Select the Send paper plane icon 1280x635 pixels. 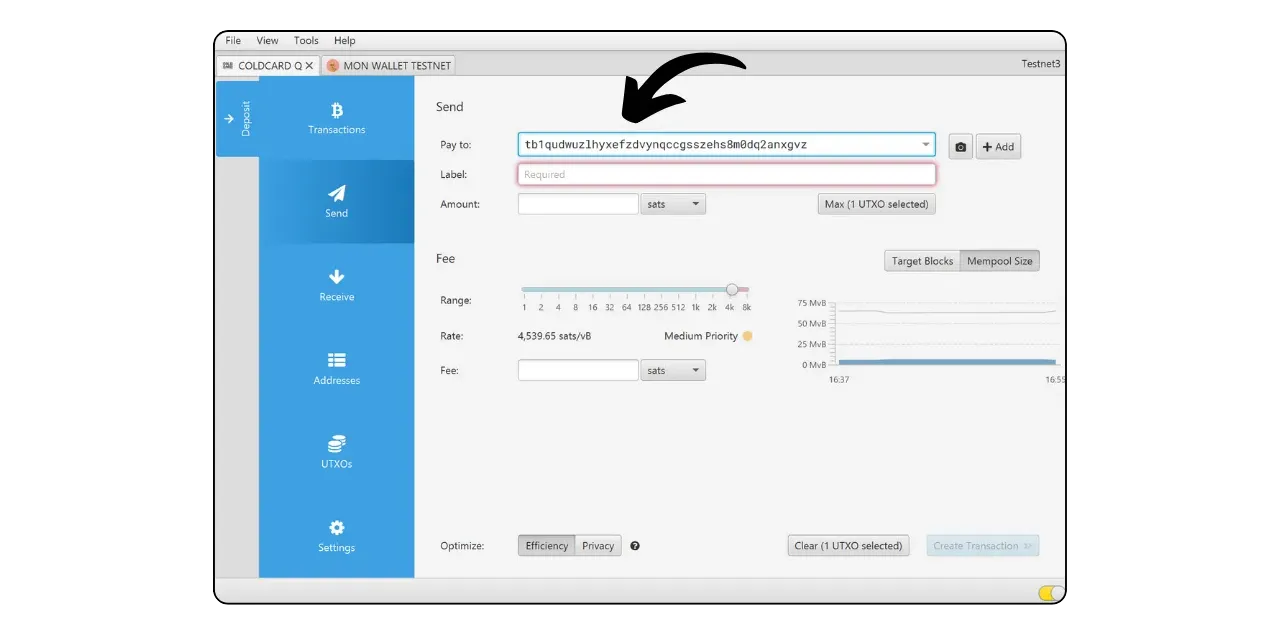pyautogui.click(x=336, y=194)
